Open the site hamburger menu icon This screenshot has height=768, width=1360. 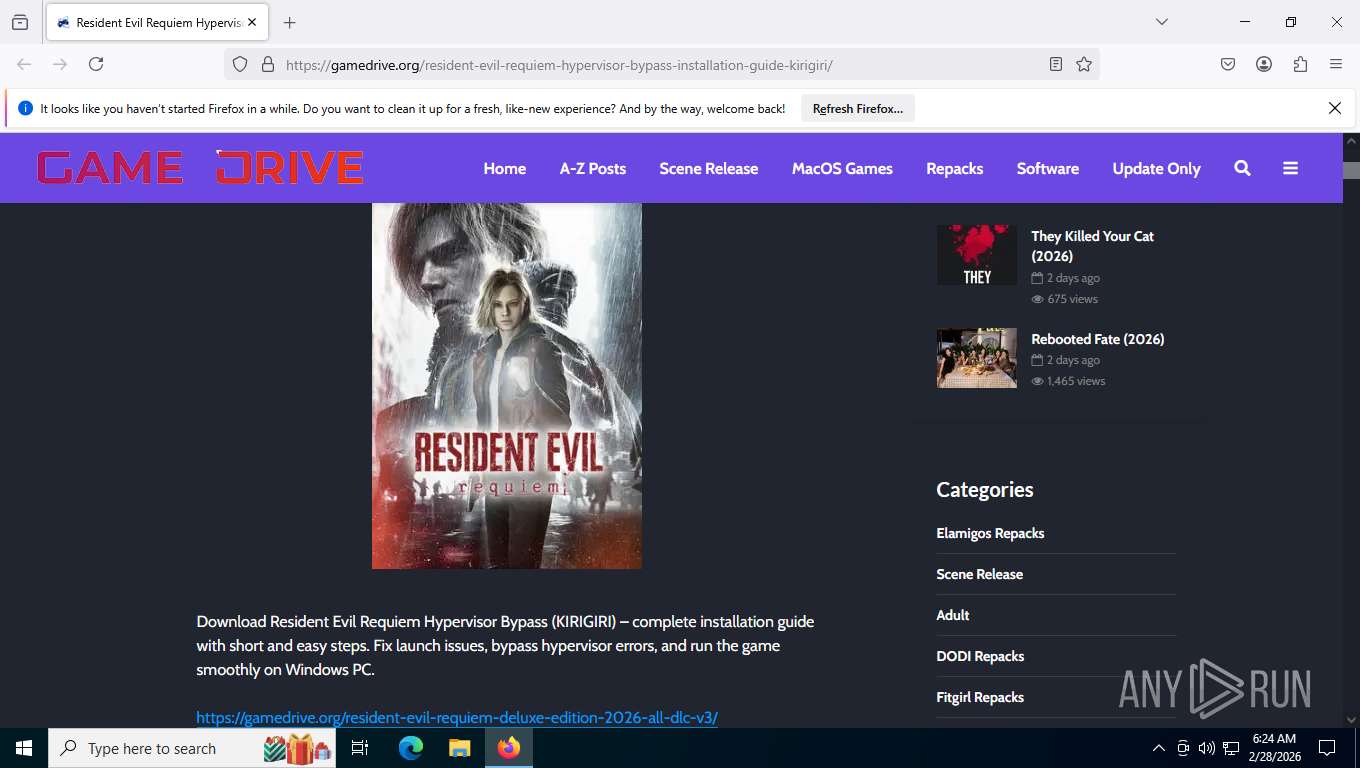point(1290,168)
